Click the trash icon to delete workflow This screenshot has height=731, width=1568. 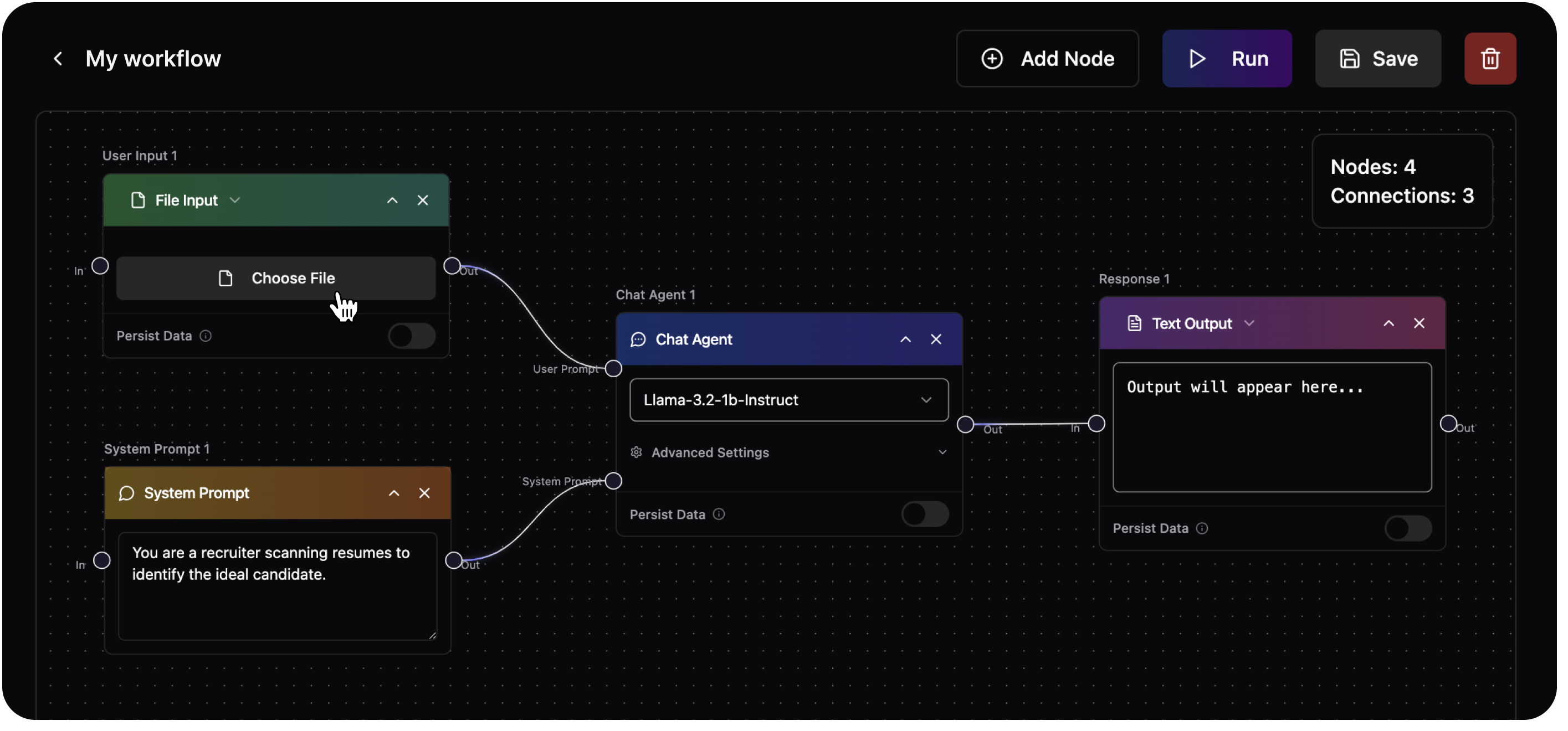[x=1490, y=58]
